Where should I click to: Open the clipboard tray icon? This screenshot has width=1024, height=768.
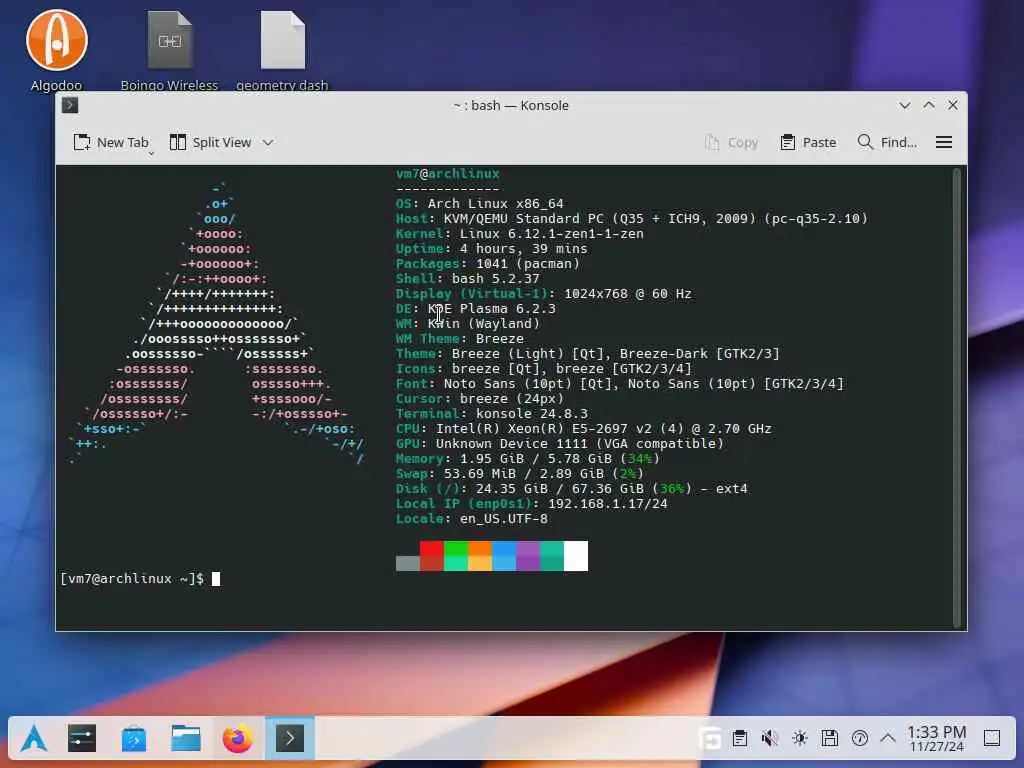tap(739, 739)
